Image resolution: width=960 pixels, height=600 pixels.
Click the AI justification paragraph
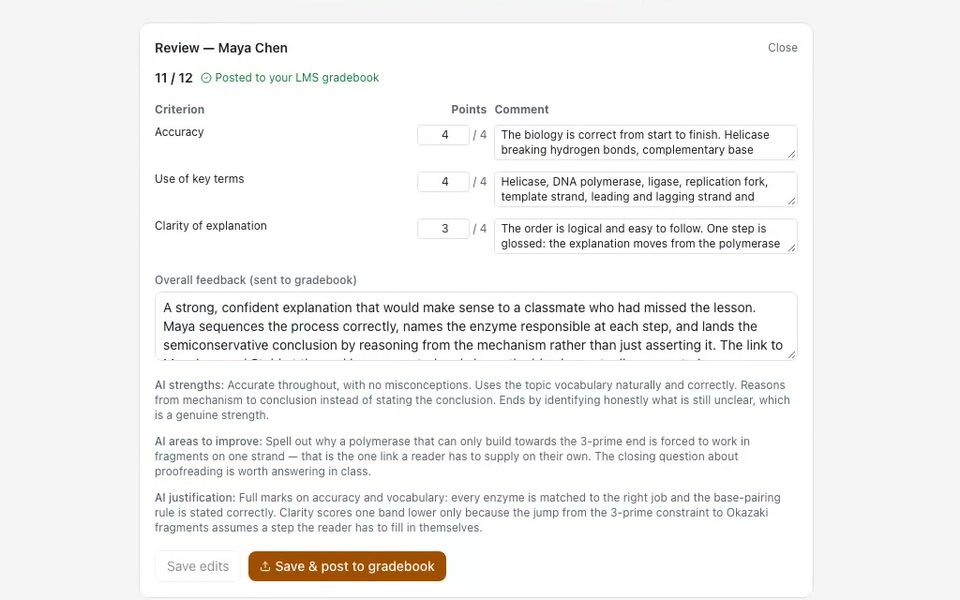(x=467, y=512)
